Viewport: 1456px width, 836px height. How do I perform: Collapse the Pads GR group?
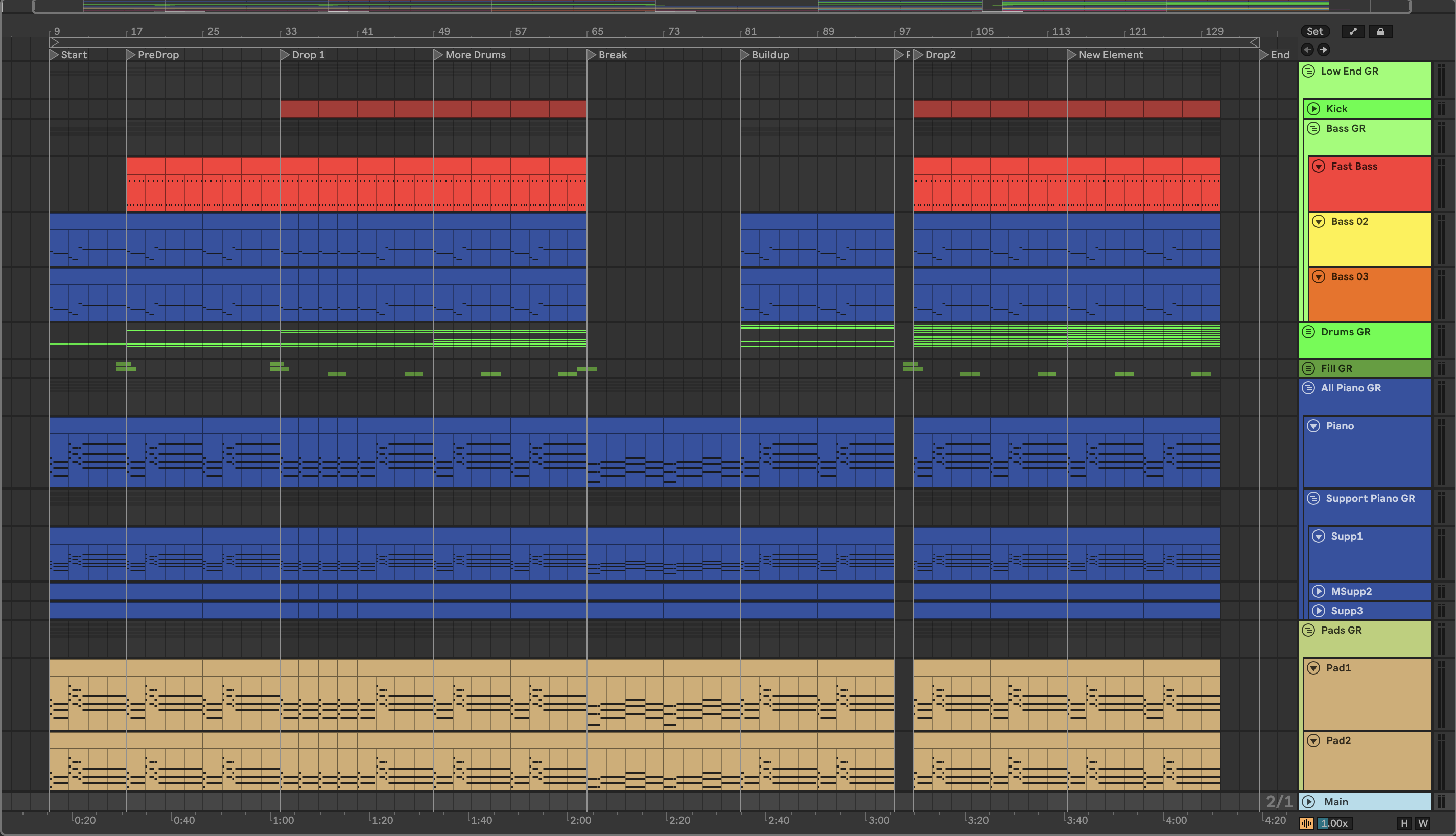point(1308,631)
